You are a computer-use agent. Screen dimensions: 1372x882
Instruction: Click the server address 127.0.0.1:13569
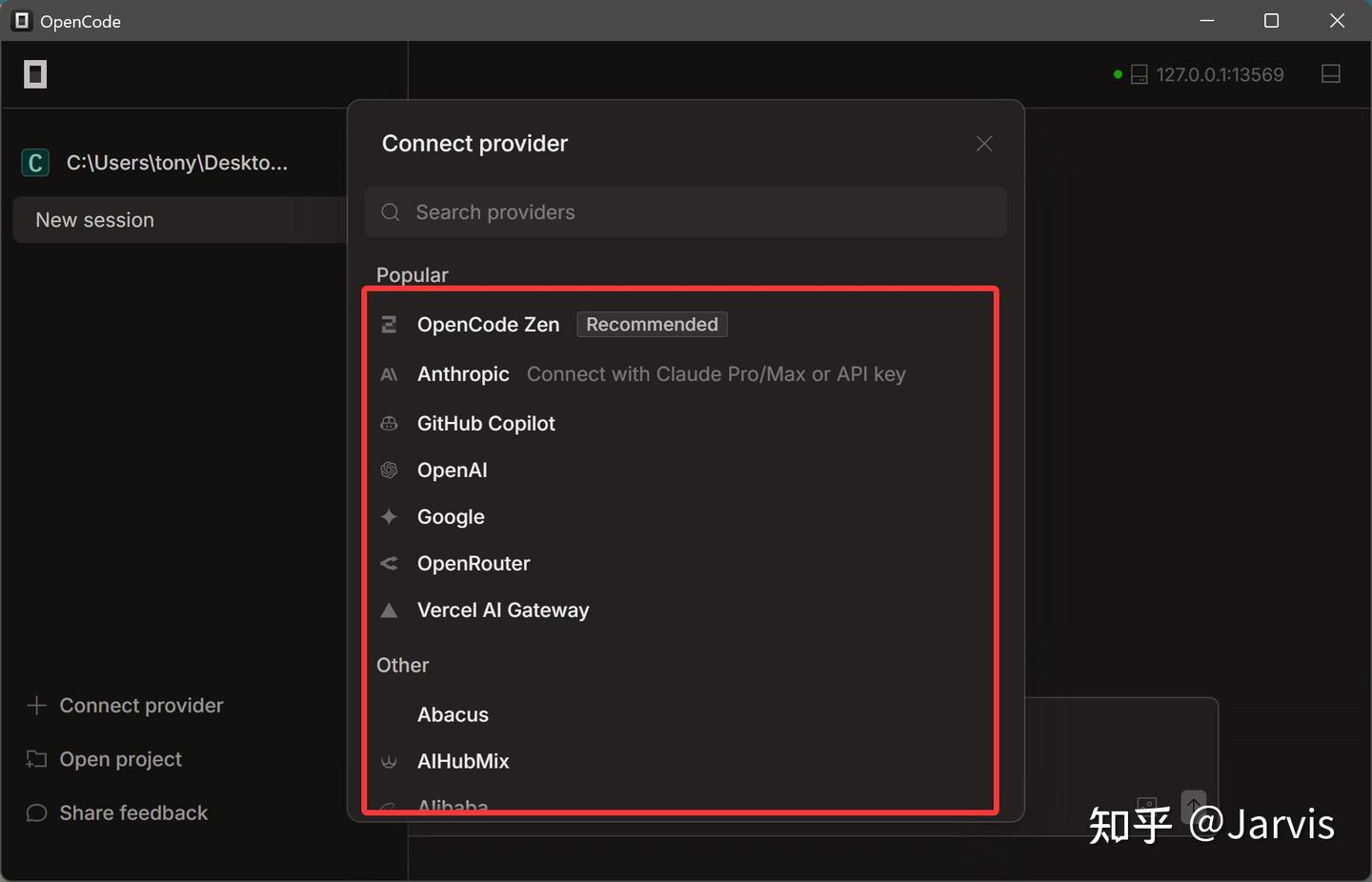(1221, 74)
